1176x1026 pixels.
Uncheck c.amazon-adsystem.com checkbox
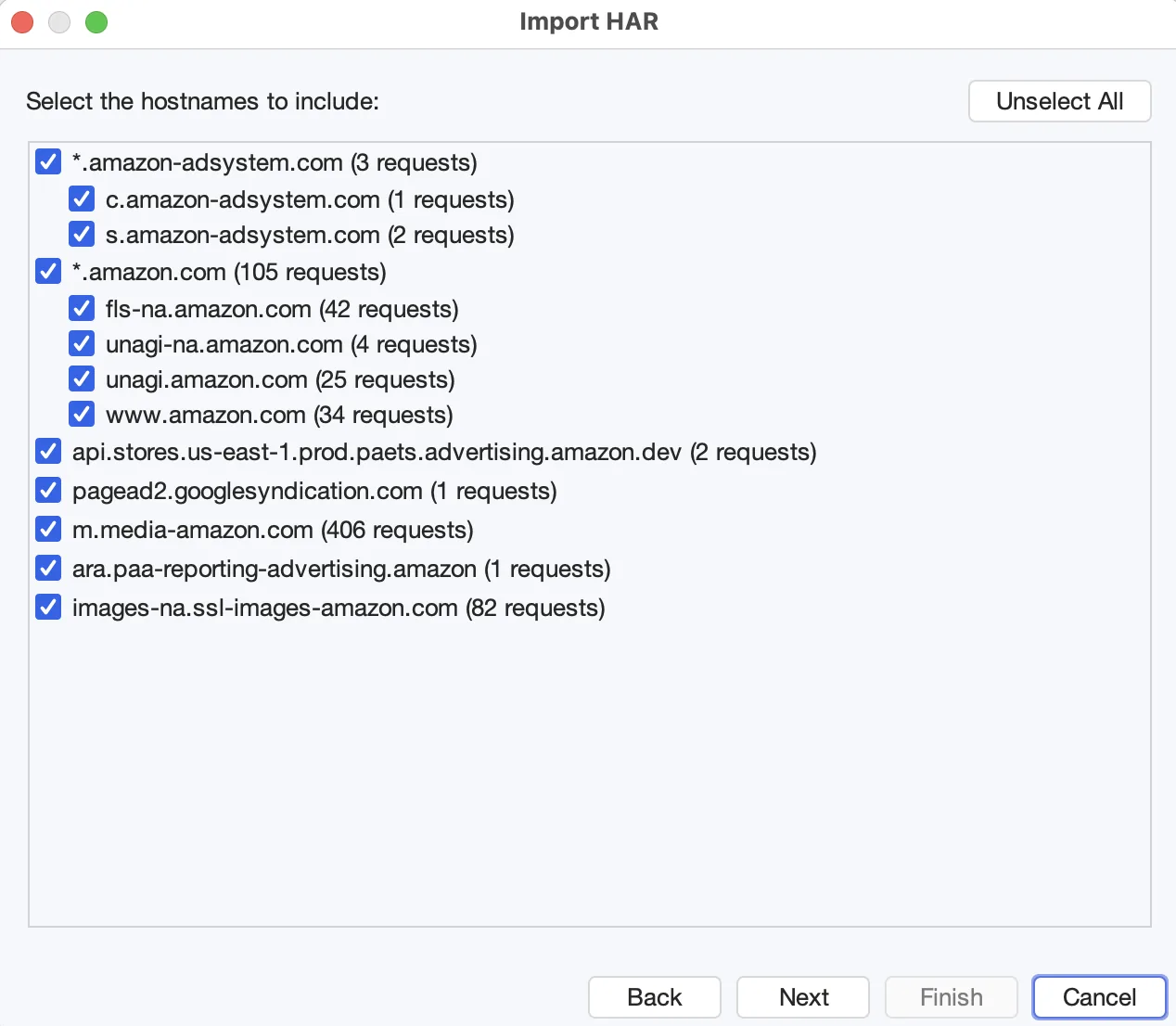pyautogui.click(x=82, y=199)
